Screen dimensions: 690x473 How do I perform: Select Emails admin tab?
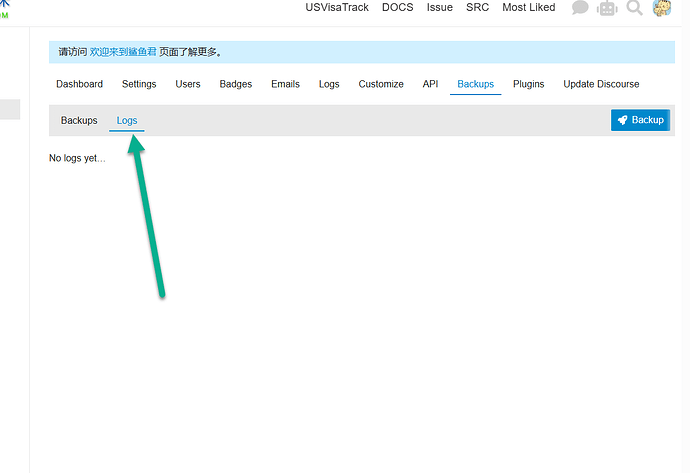point(286,84)
